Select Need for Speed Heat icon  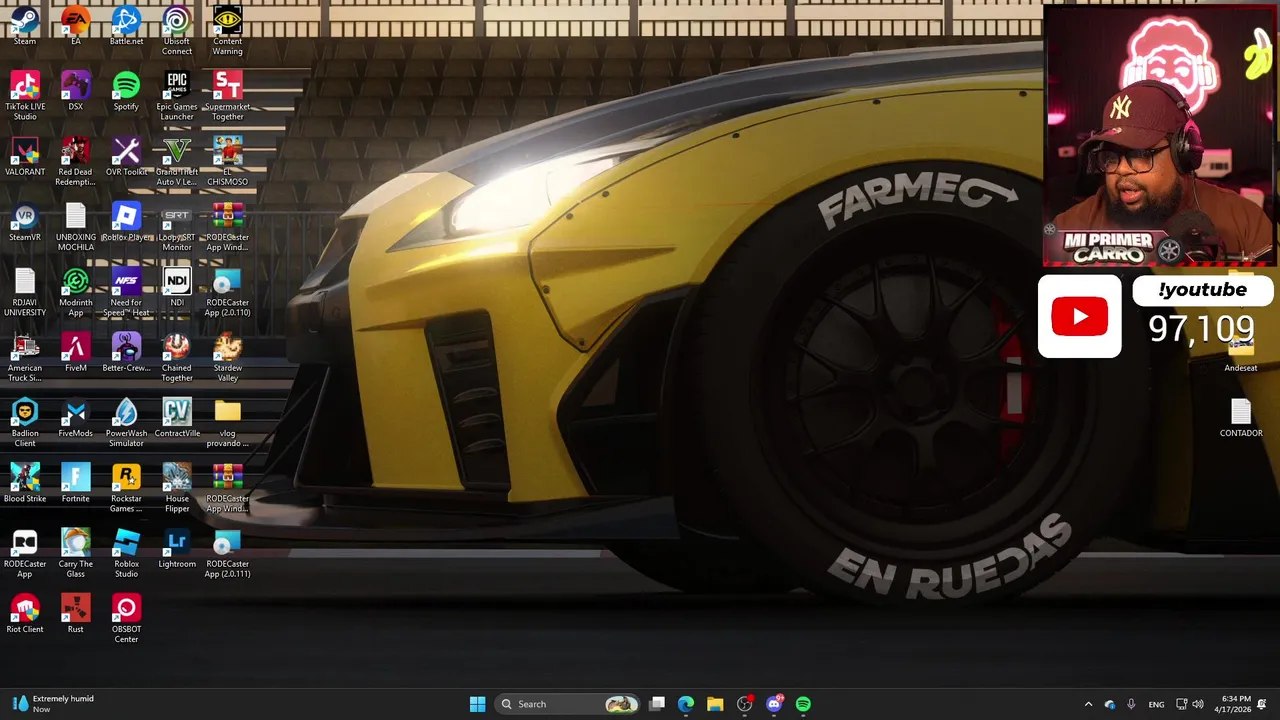coord(126,292)
